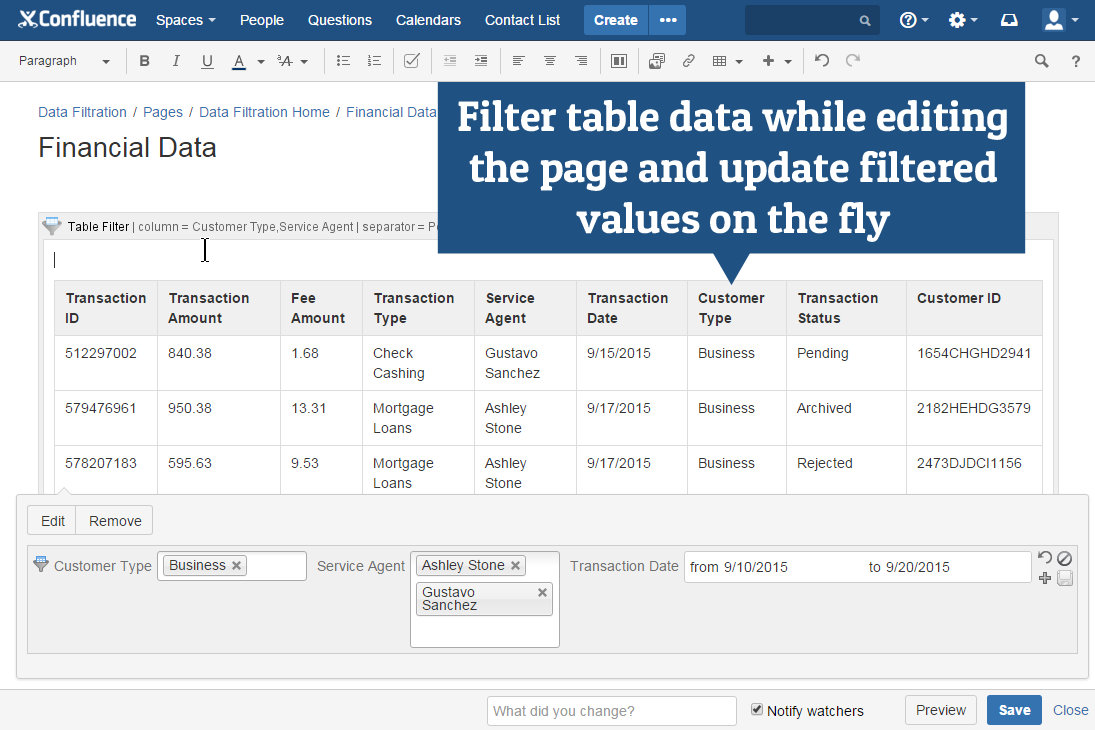
Task: Open the Paragraph style dropdown
Action: pos(64,61)
